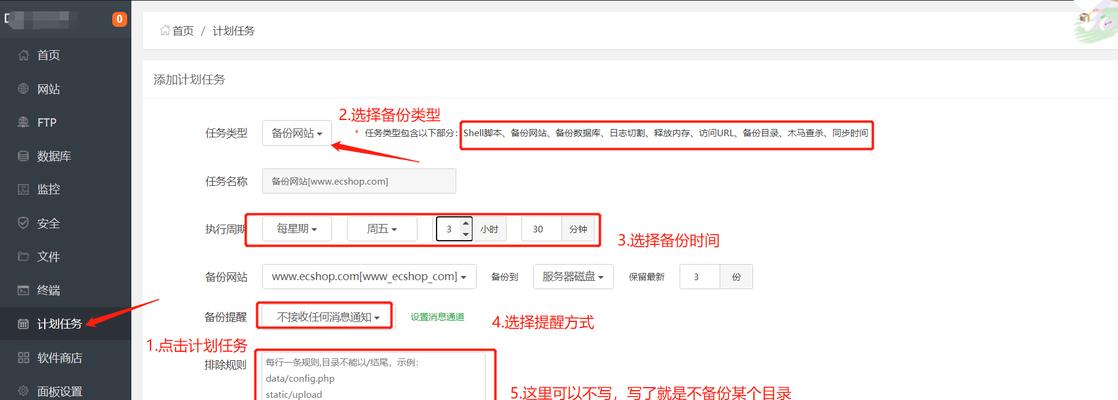The width and height of the screenshot is (1118, 400).
Task: Click the 网站 globe icon in sidebar
Action: point(24,89)
